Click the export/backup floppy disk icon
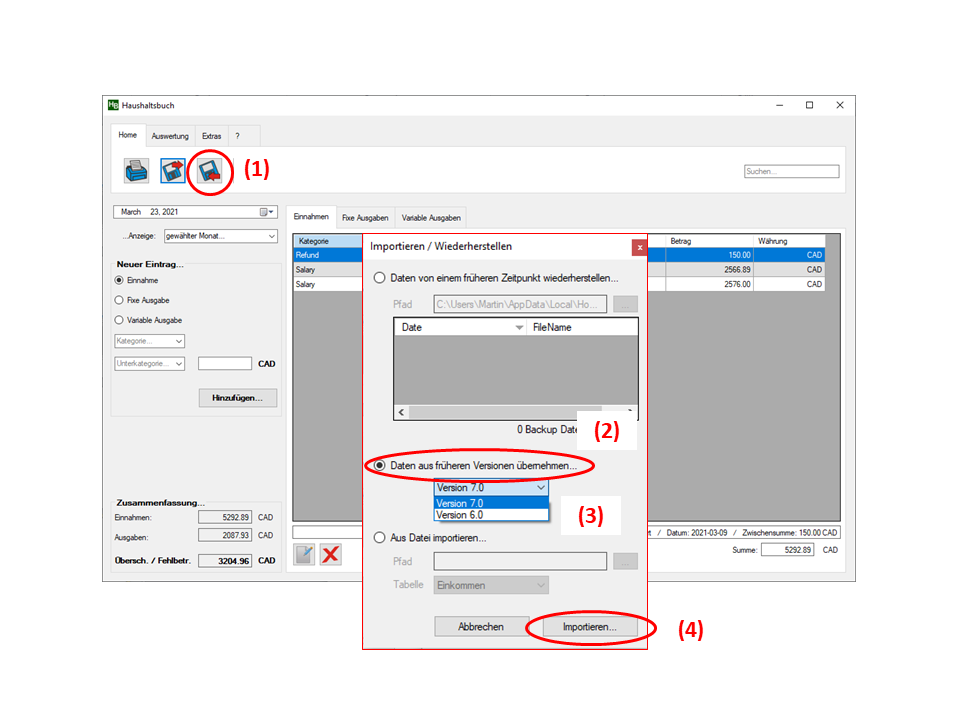The image size is (960, 720). pos(173,171)
